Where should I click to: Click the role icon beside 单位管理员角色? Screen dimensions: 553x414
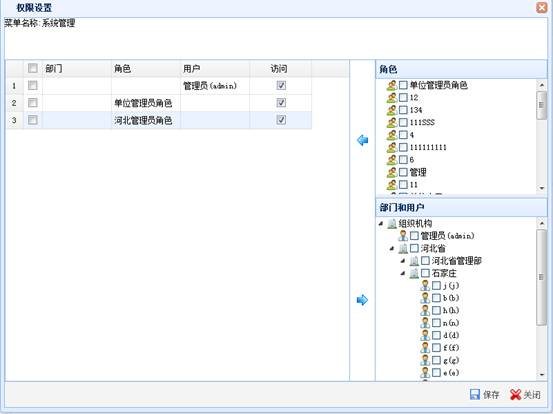(391, 85)
